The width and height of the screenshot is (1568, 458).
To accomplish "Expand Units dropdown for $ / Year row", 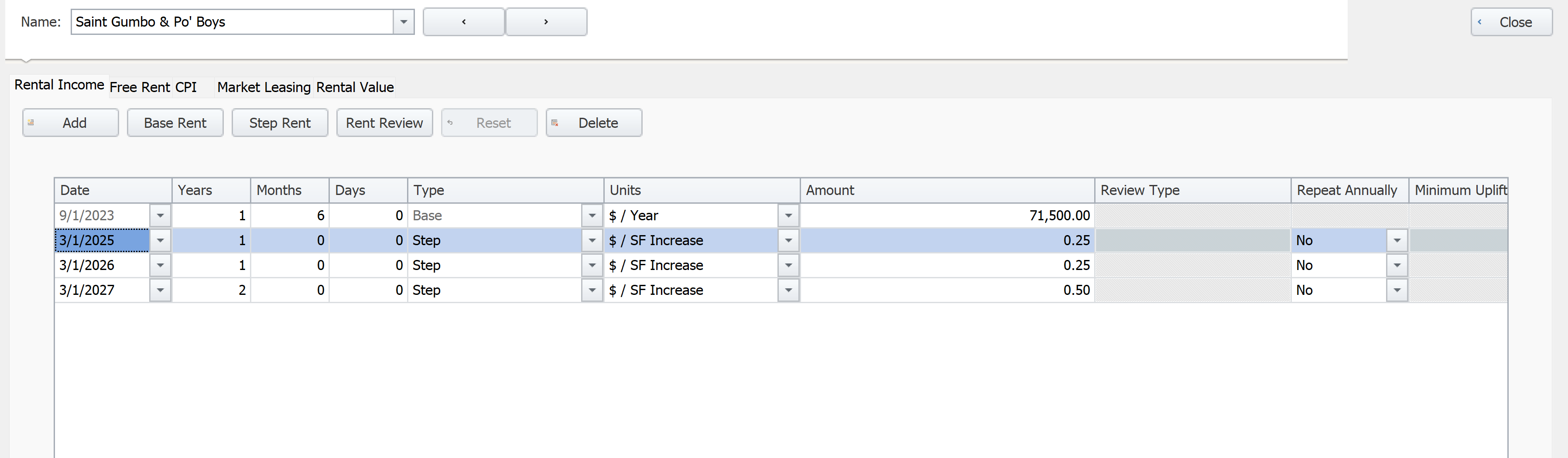I will [788, 215].
